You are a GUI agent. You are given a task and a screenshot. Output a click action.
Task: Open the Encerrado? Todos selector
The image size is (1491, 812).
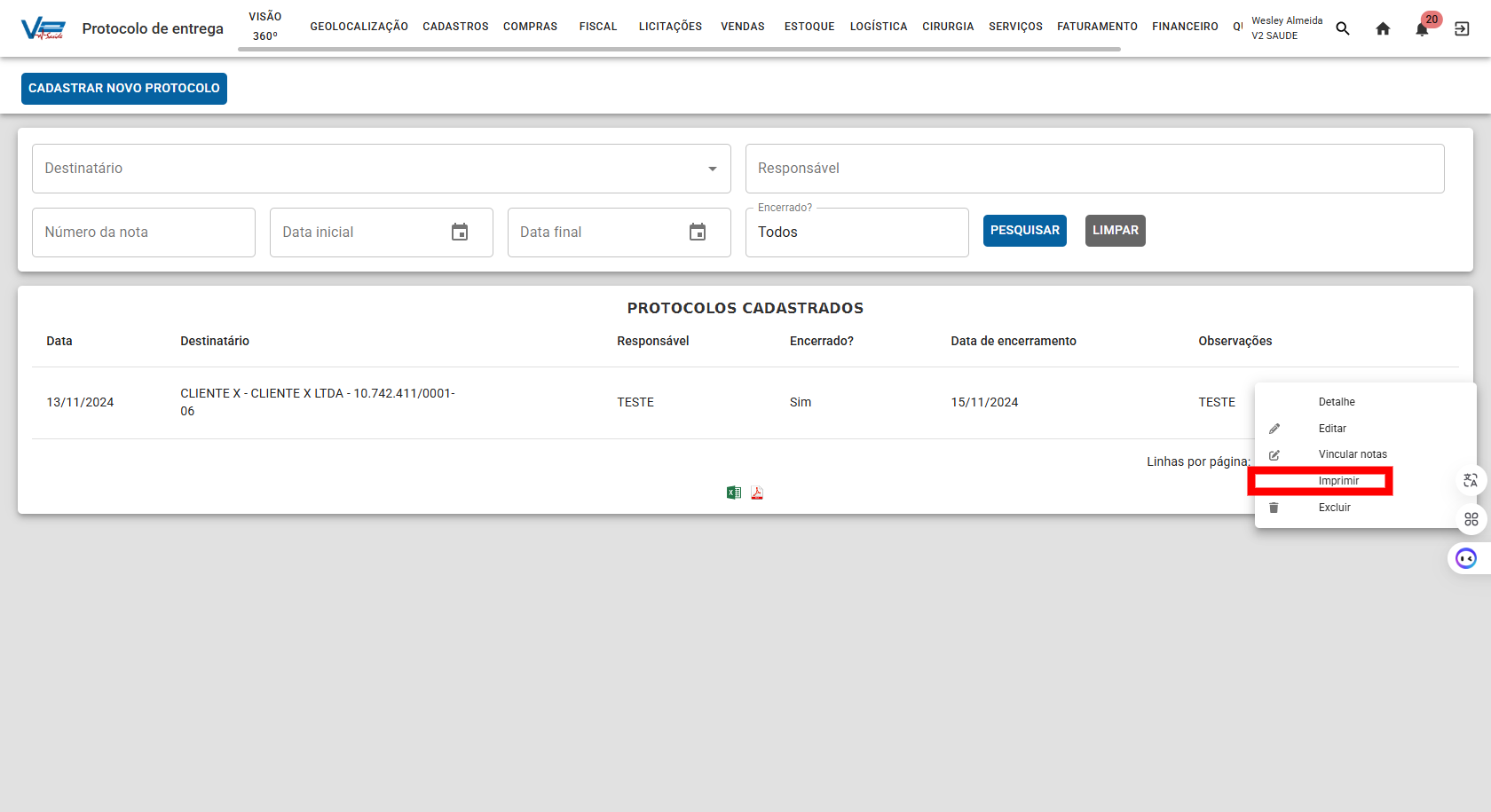(x=857, y=233)
